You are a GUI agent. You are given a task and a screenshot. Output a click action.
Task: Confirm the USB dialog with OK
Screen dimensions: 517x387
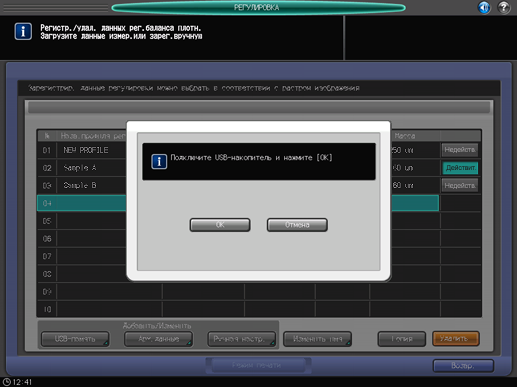coord(220,225)
